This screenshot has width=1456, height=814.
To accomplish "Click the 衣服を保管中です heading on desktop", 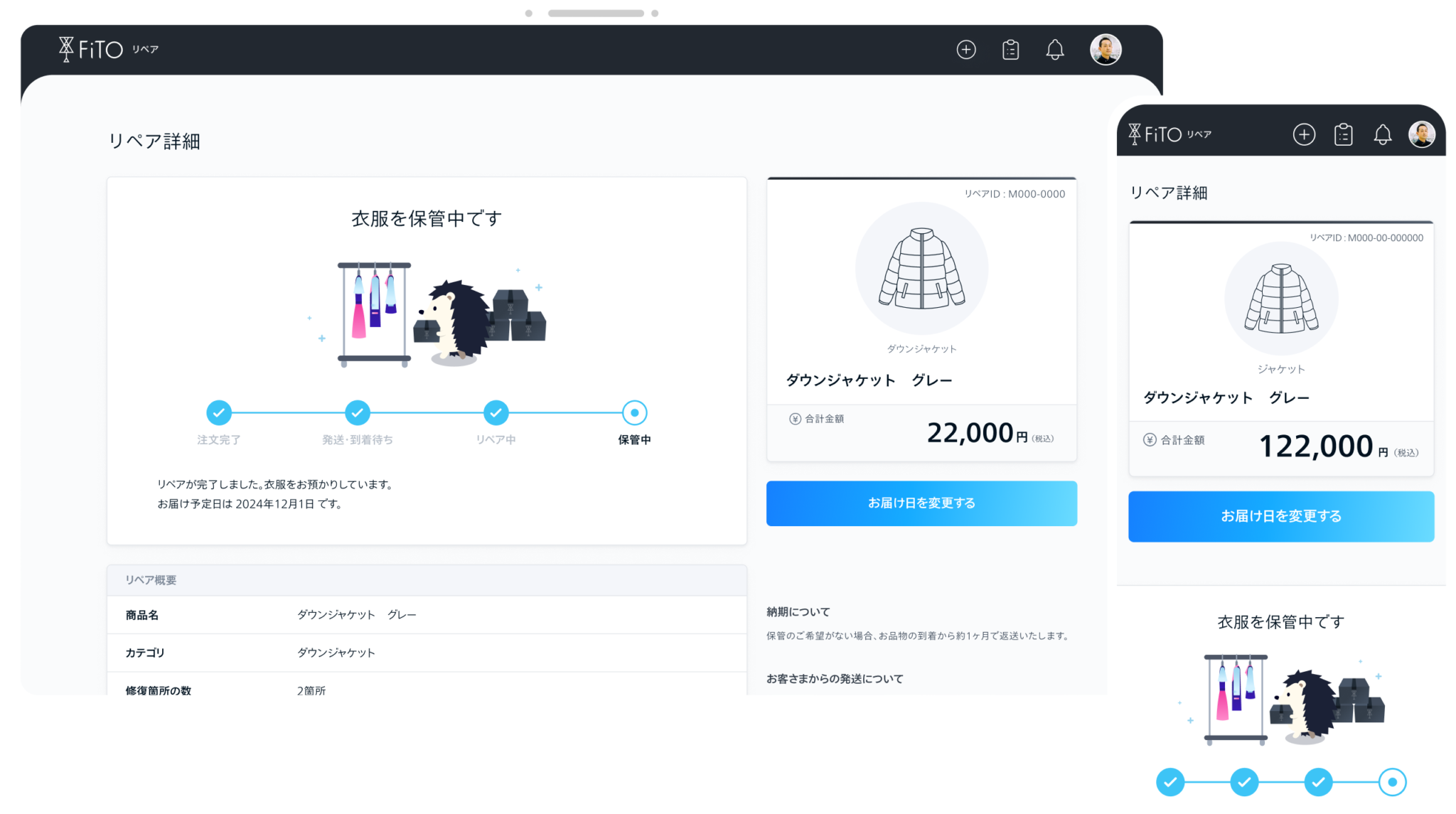I will click(x=427, y=218).
